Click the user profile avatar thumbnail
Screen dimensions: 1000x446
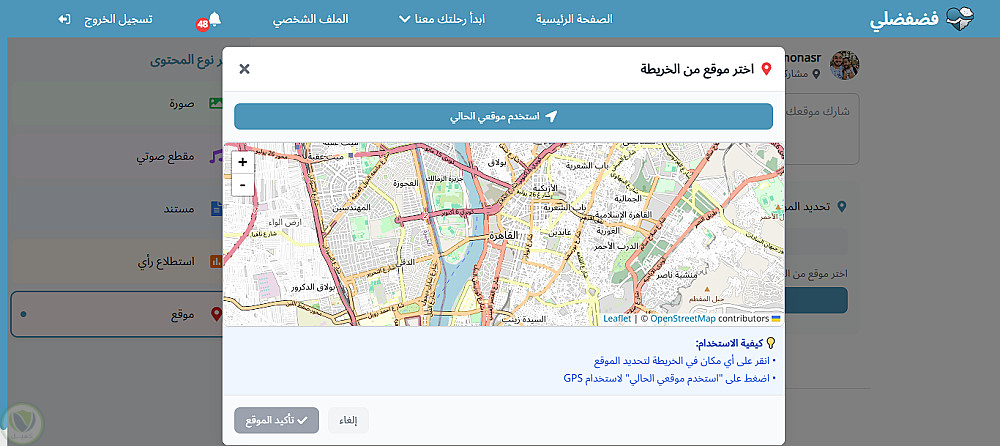click(x=844, y=65)
